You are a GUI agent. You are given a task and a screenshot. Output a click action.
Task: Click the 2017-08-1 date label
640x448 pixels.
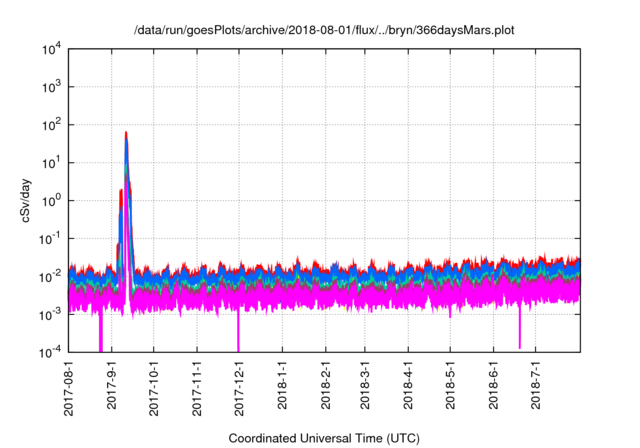pos(69,388)
